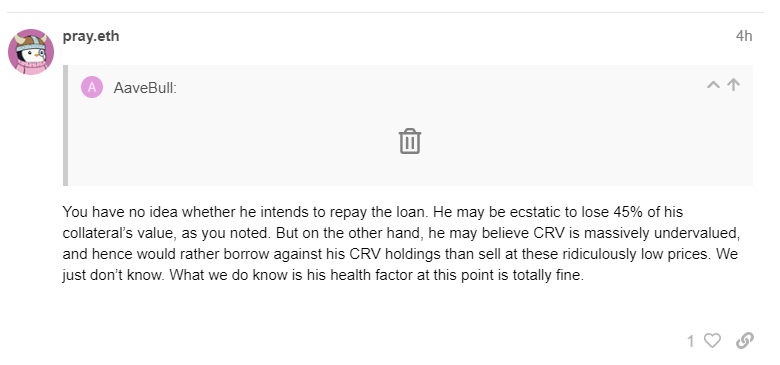
Task: Click the gray left border of quote
Action: [x=65, y=125]
